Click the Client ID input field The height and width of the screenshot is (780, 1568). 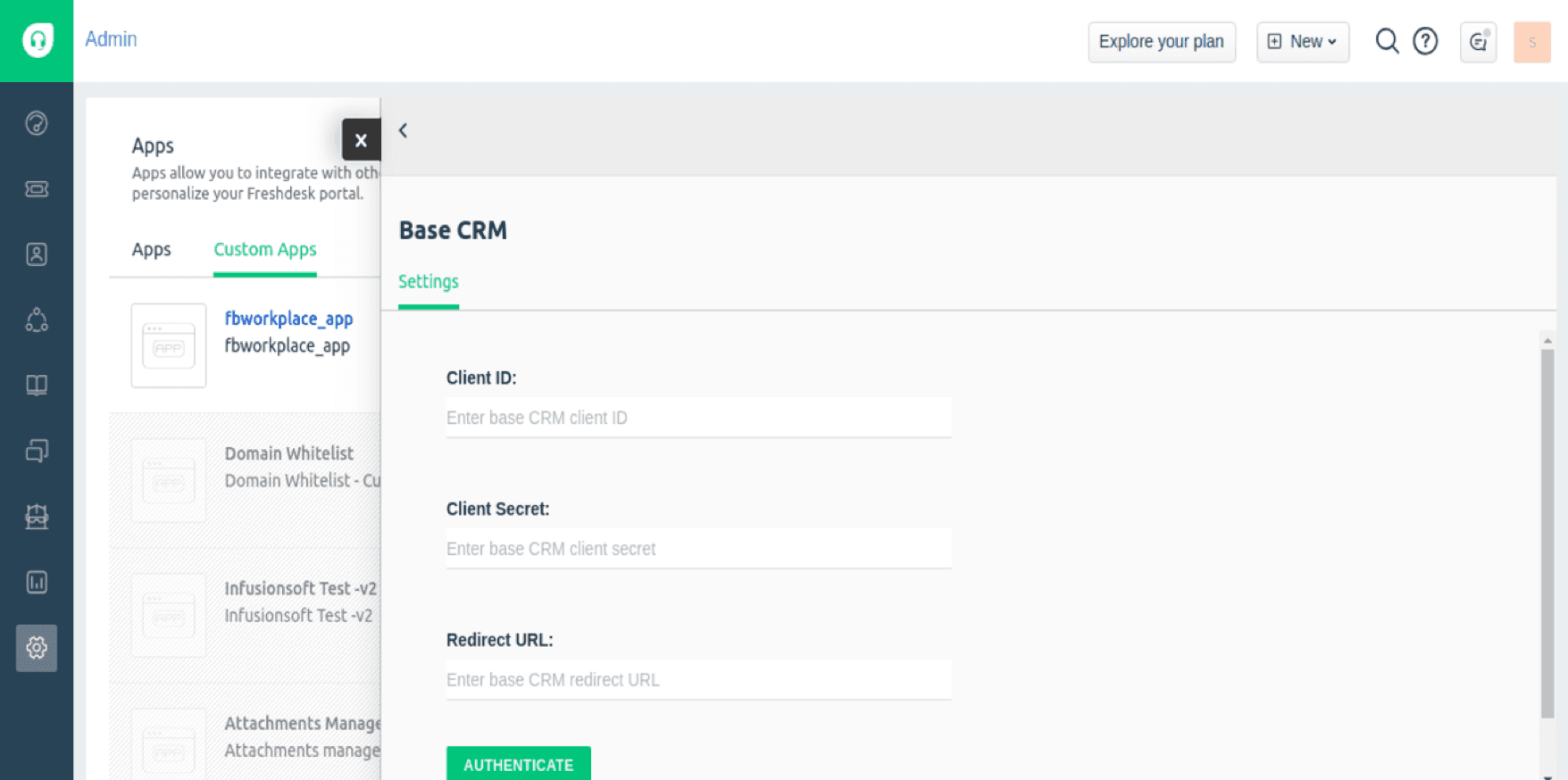click(698, 418)
